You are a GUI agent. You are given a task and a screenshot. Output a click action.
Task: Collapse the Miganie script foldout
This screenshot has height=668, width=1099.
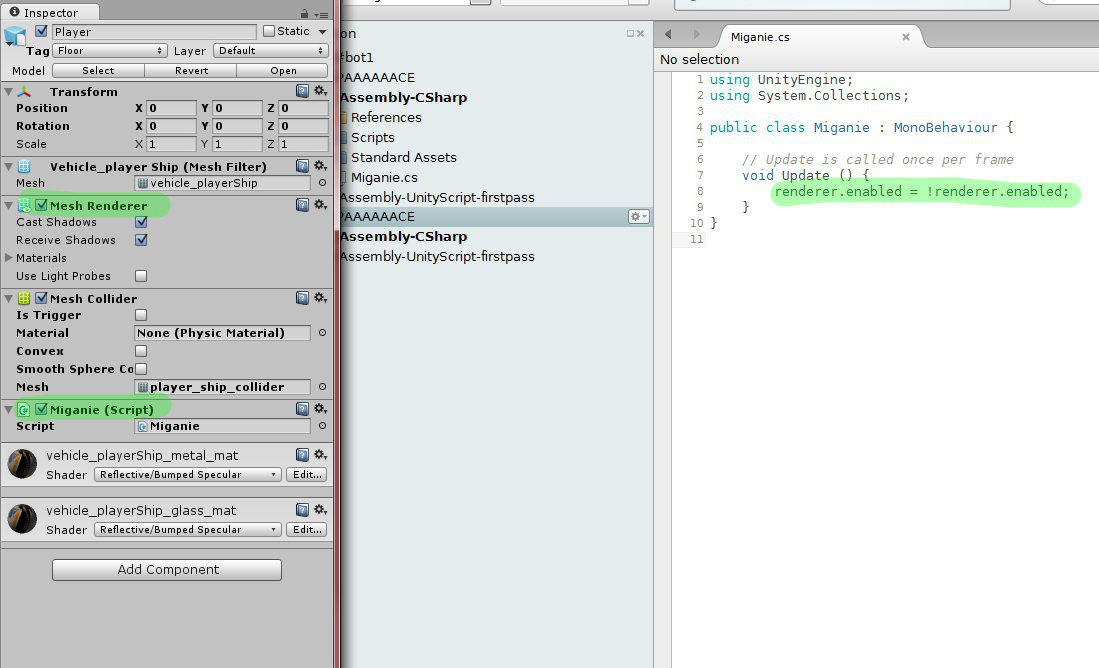[8, 409]
